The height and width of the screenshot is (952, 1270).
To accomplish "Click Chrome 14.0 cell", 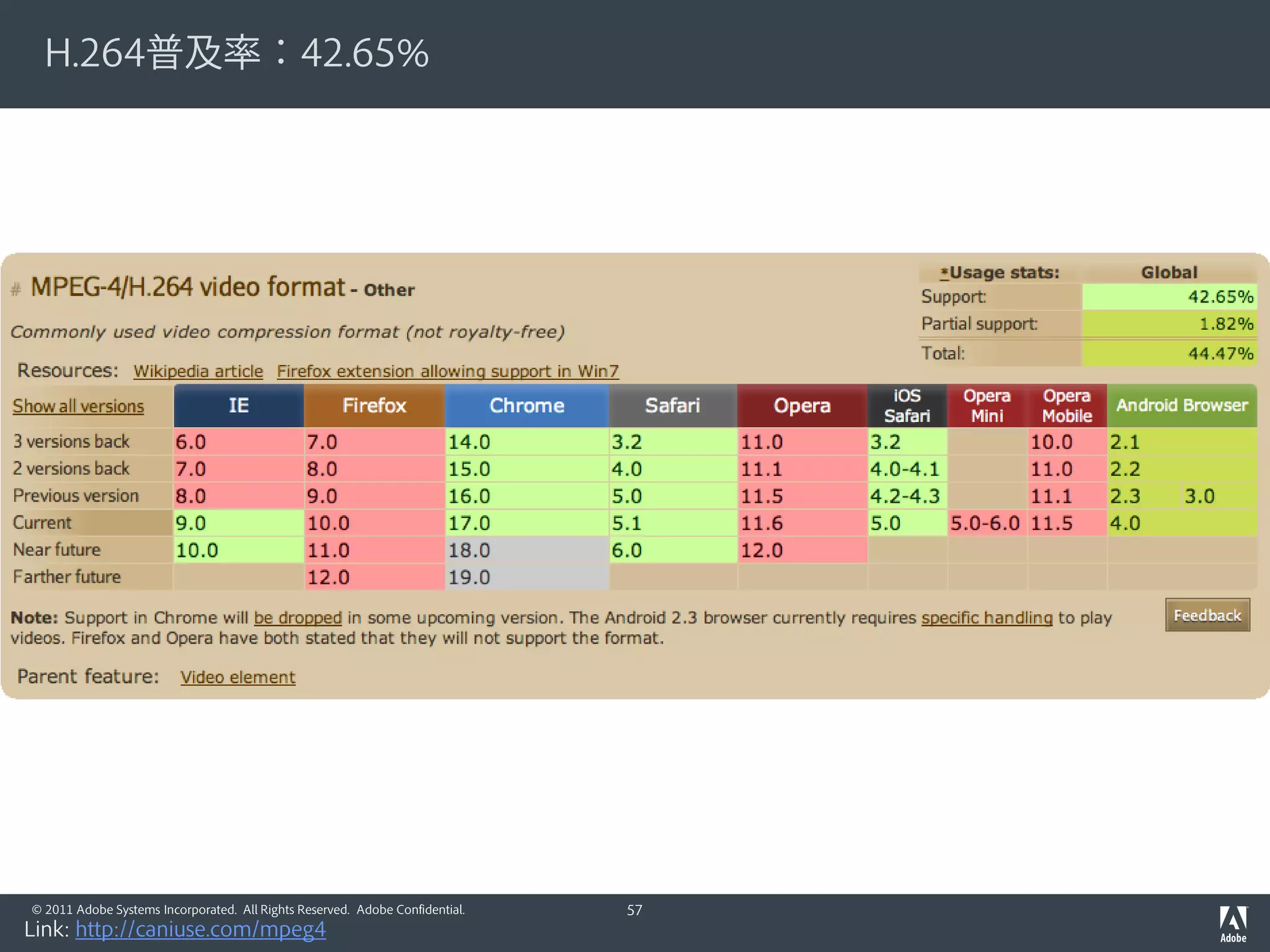I will click(x=526, y=442).
